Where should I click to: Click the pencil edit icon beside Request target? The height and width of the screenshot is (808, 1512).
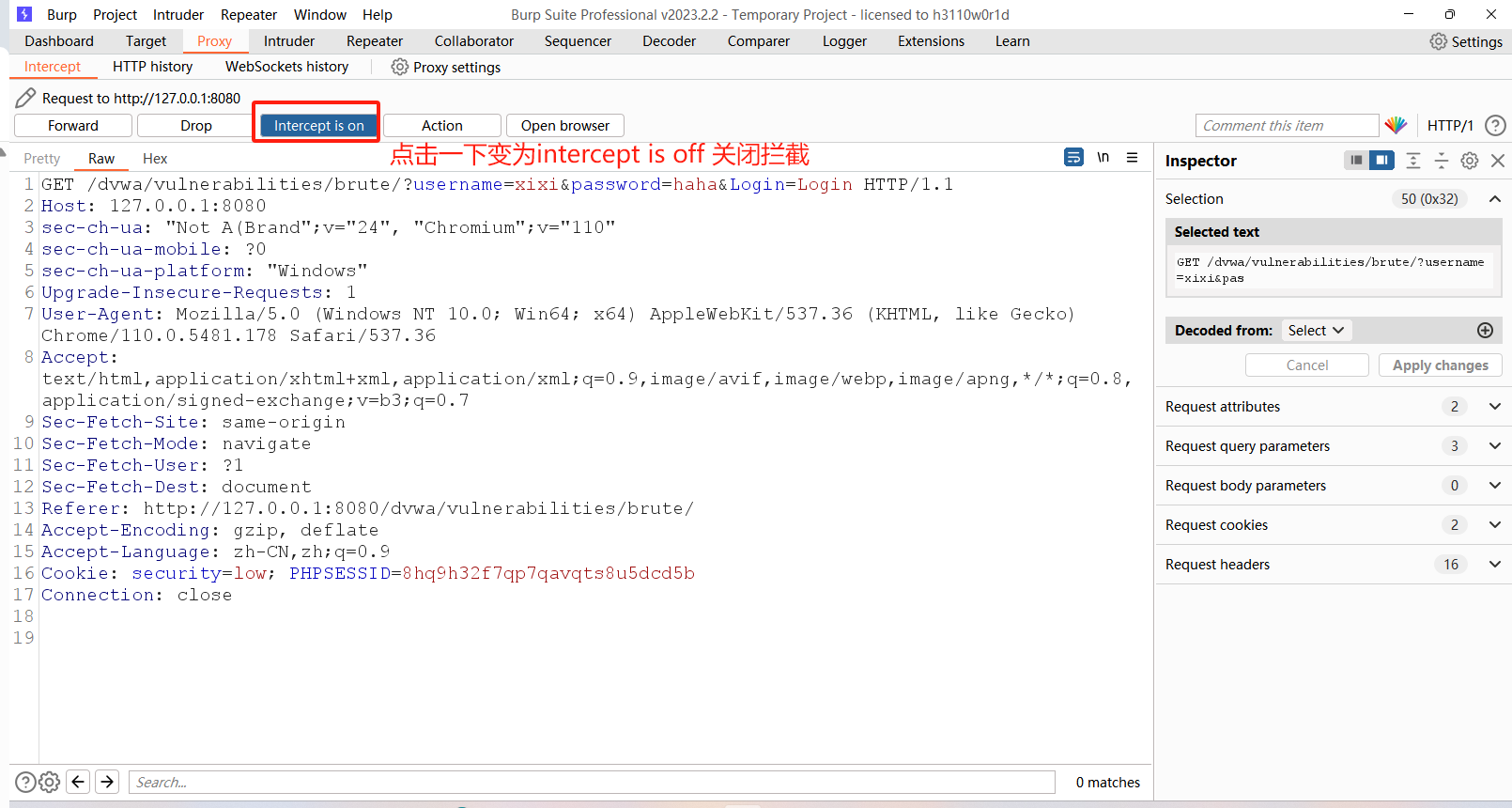[x=26, y=98]
